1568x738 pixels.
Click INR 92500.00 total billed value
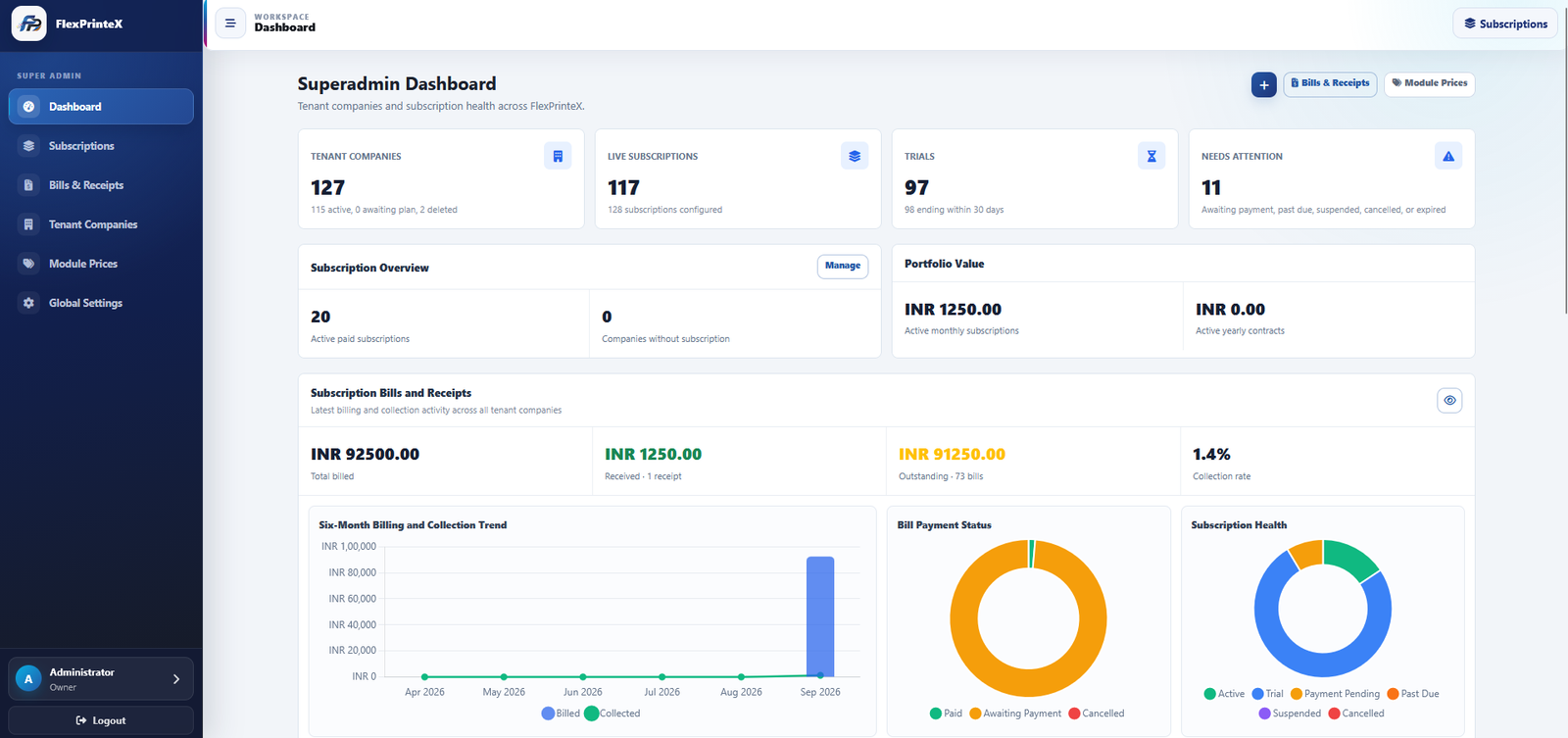365,454
